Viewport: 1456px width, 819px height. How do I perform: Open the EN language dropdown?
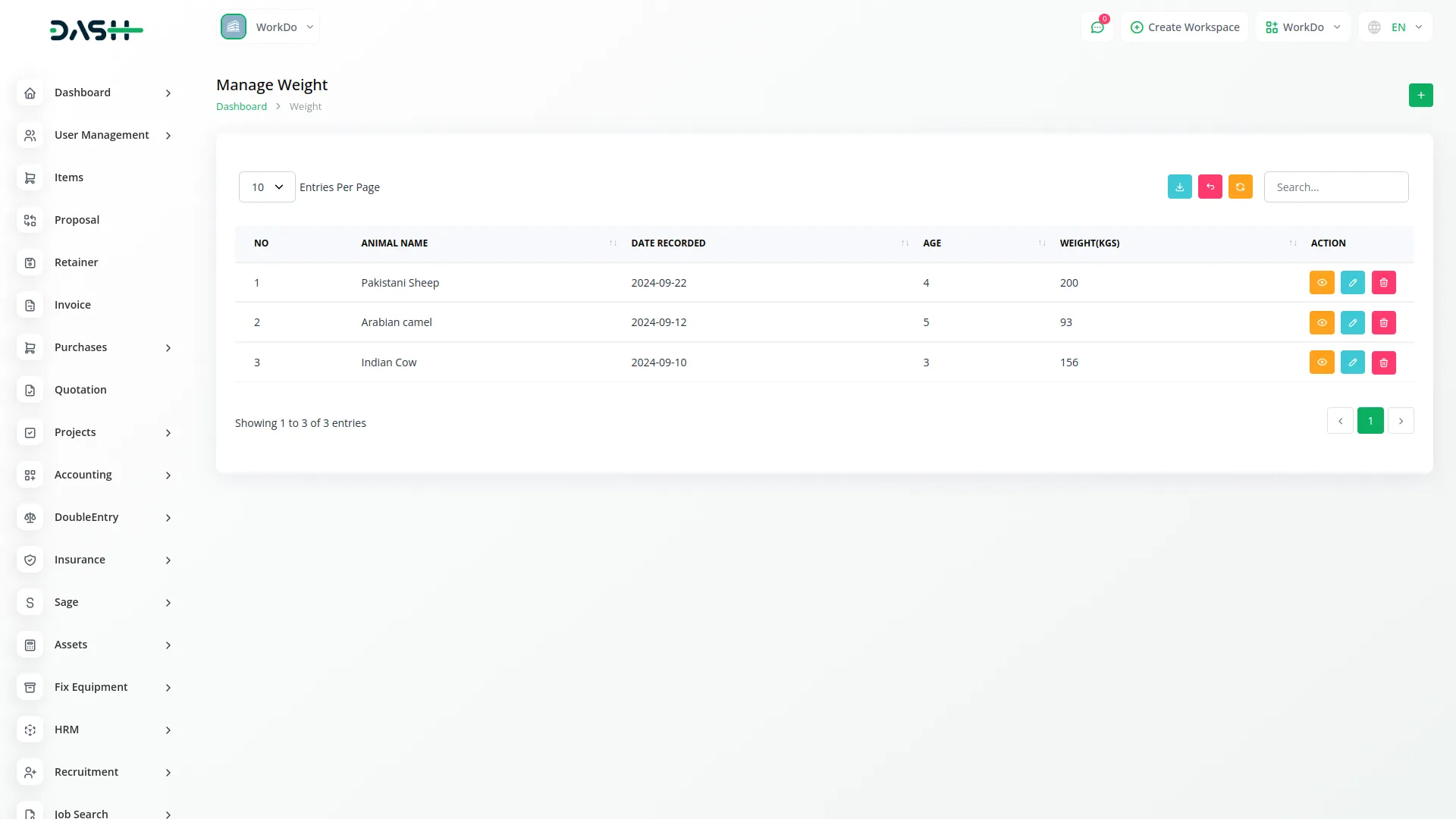coord(1396,27)
